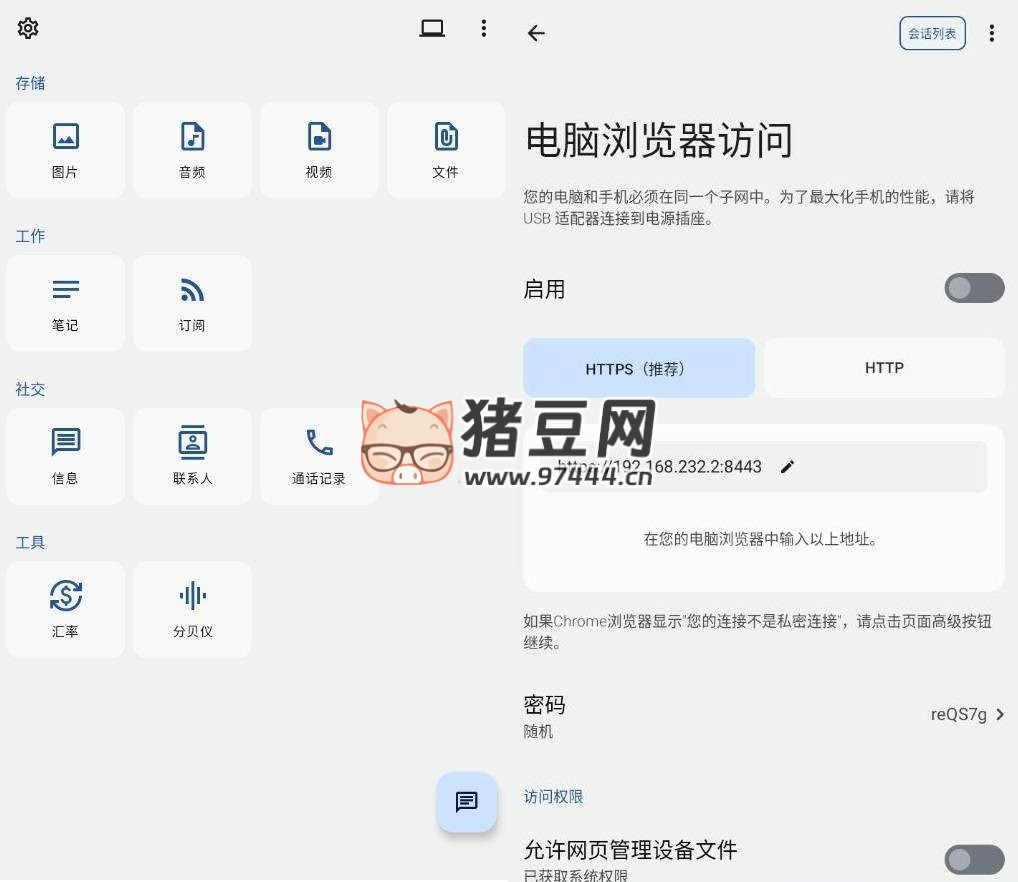Tap the floating chat message button
The width and height of the screenshot is (1018, 882).
pyautogui.click(x=466, y=802)
